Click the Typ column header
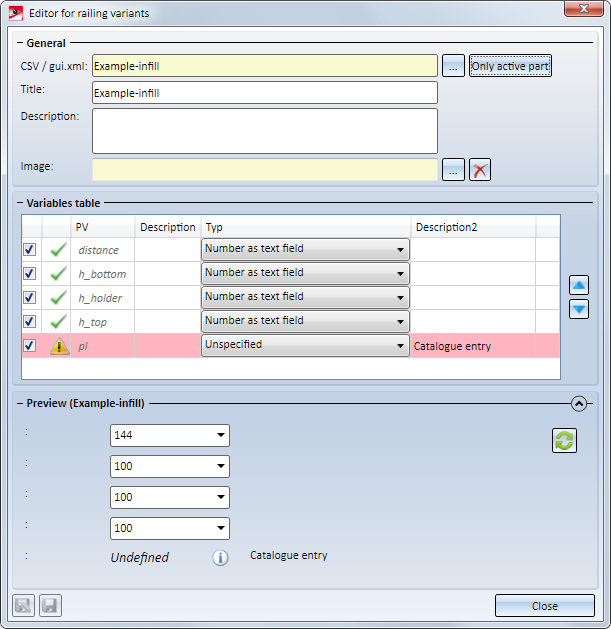This screenshot has width=611, height=629. (306, 227)
